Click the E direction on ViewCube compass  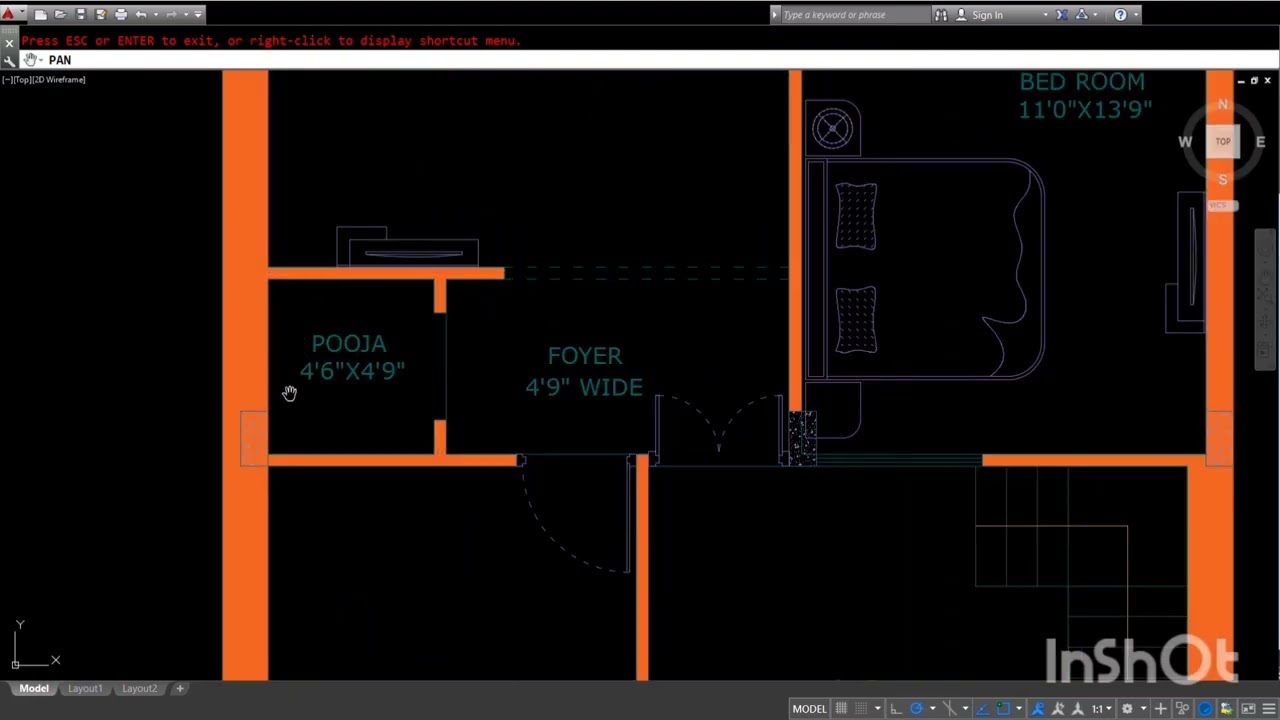tap(1260, 142)
